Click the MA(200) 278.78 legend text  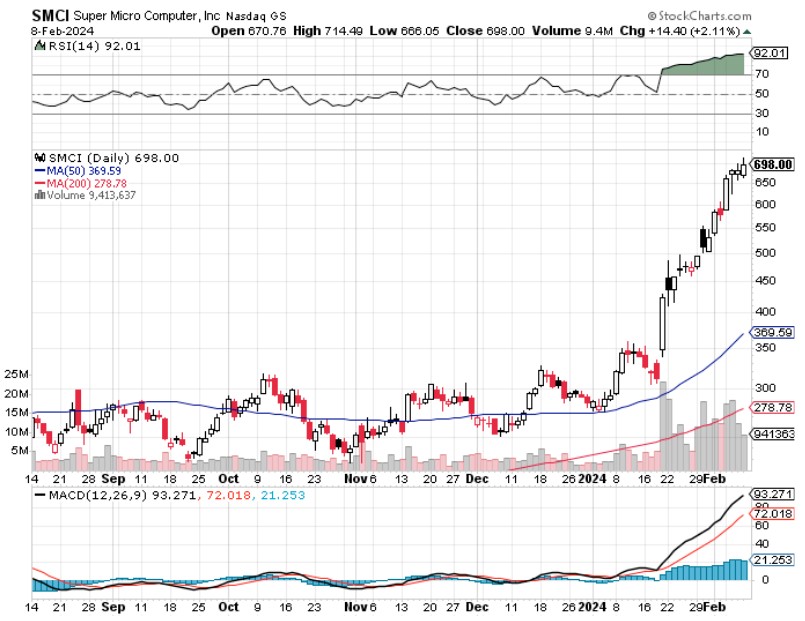pyautogui.click(x=86, y=183)
